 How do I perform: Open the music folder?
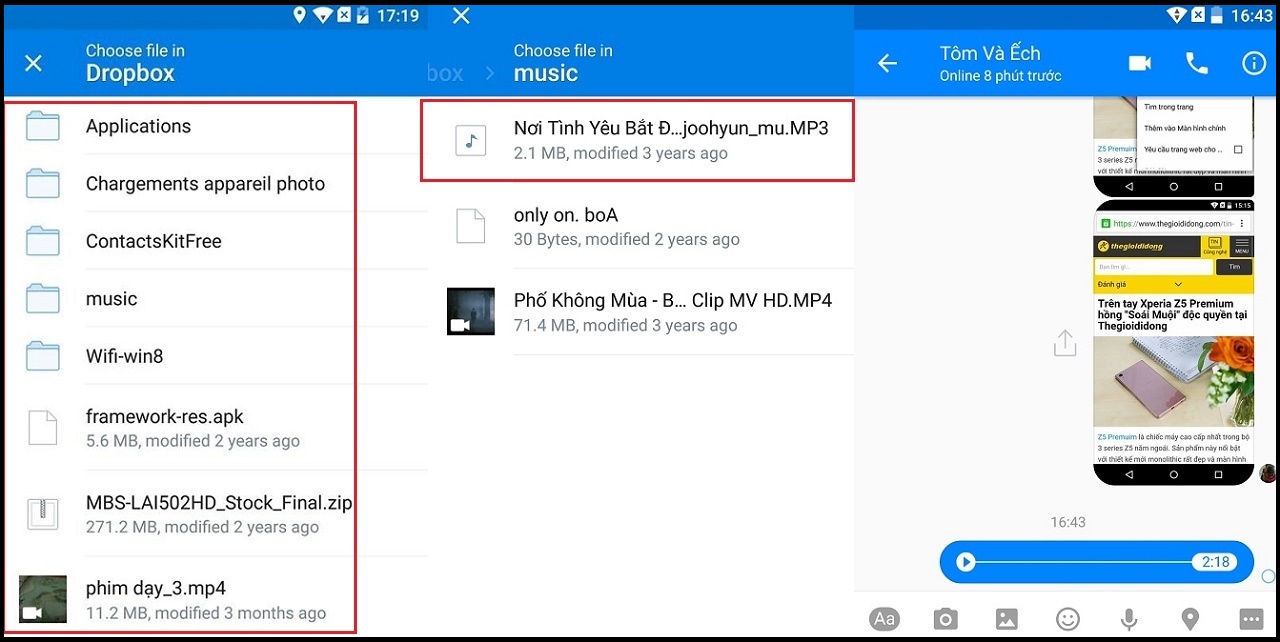click(x=215, y=298)
